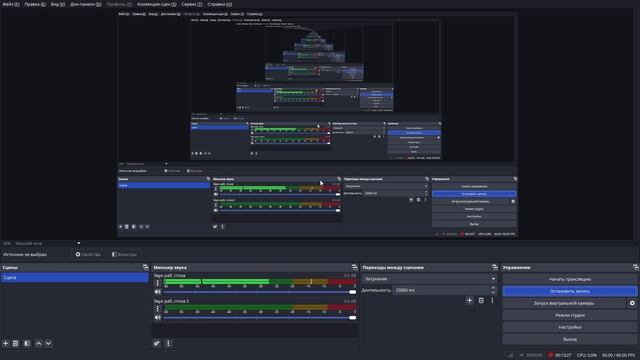Click Запуск виртуальной камеры button

tap(564, 303)
